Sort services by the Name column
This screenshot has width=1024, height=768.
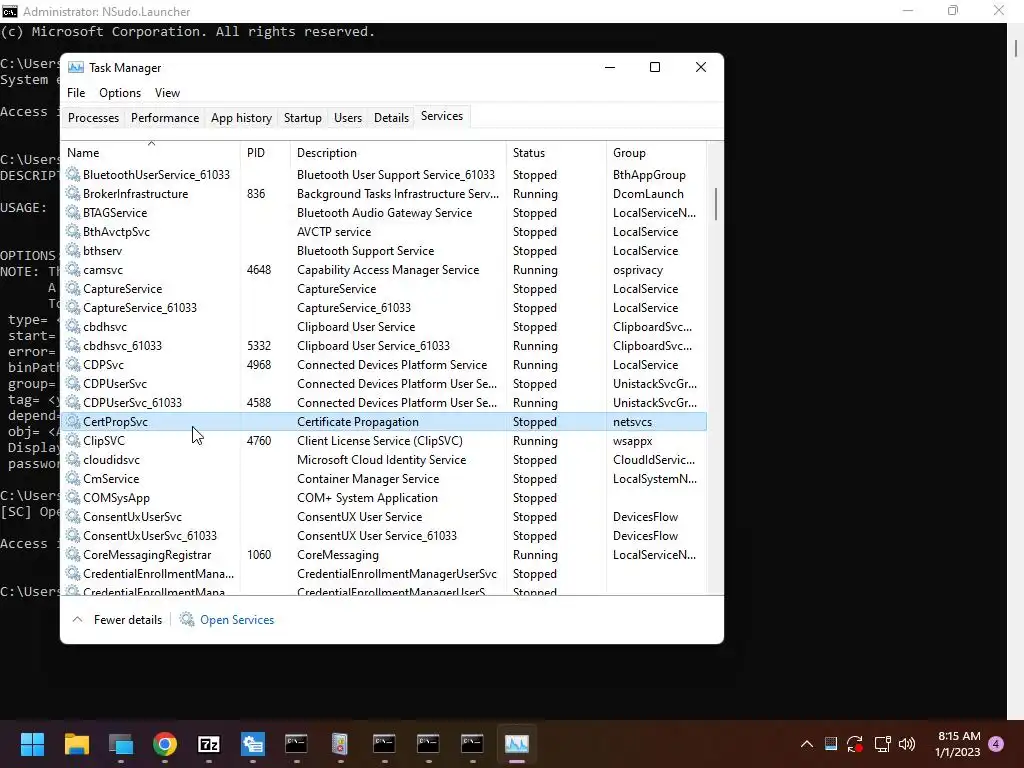[x=151, y=153]
